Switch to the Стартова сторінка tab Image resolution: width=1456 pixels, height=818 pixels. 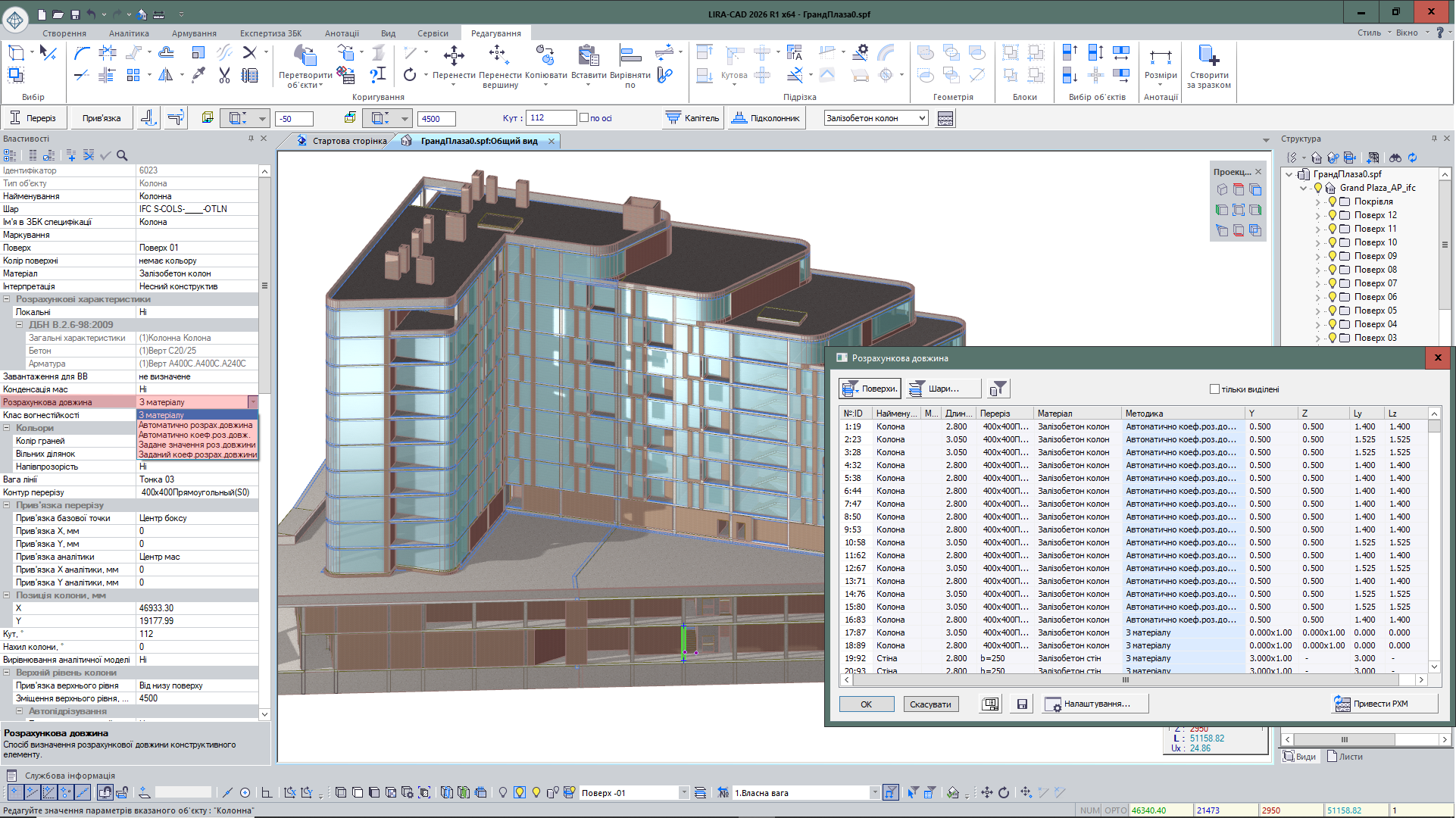(x=349, y=141)
